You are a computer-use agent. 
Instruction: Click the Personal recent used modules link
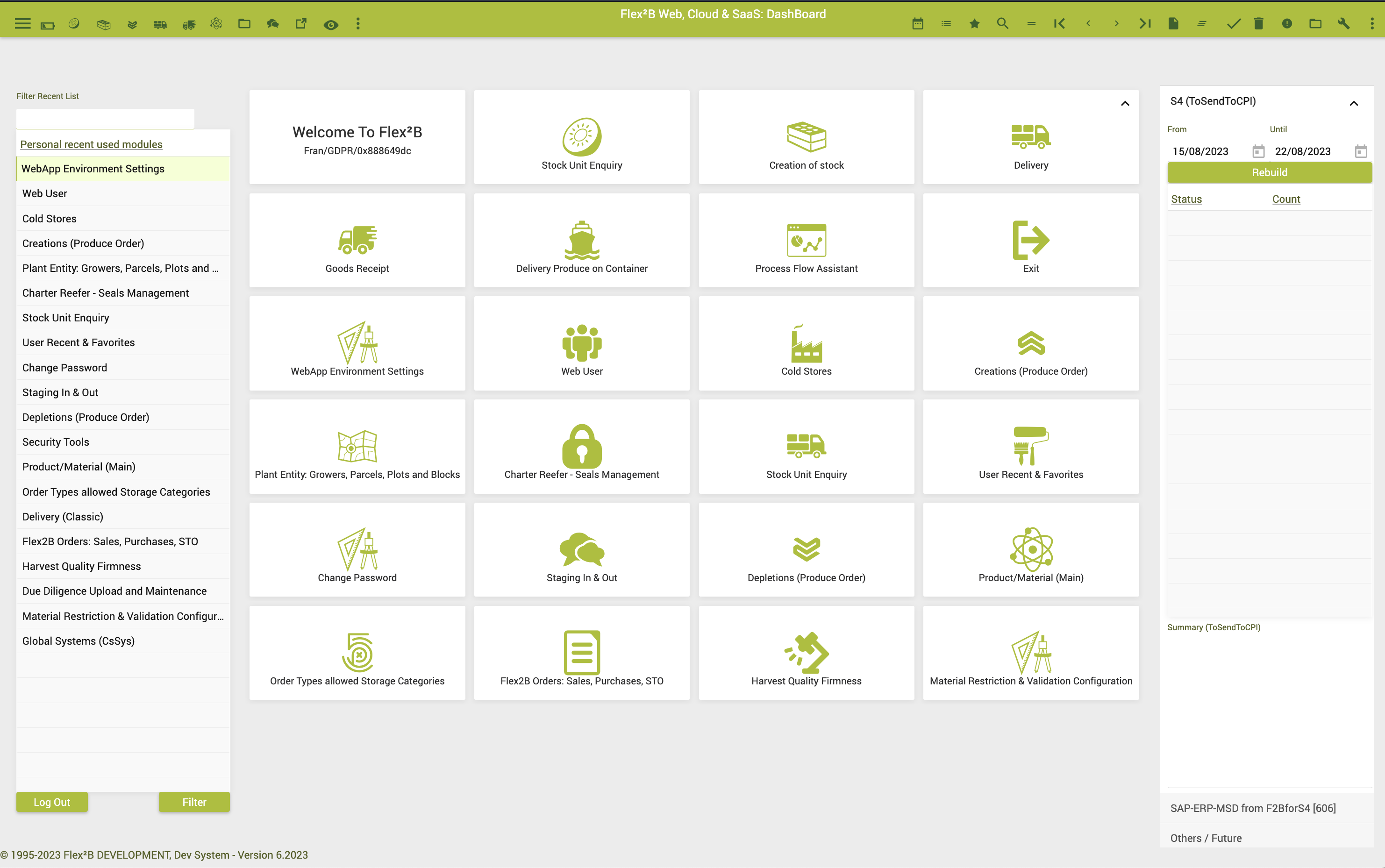[91, 144]
